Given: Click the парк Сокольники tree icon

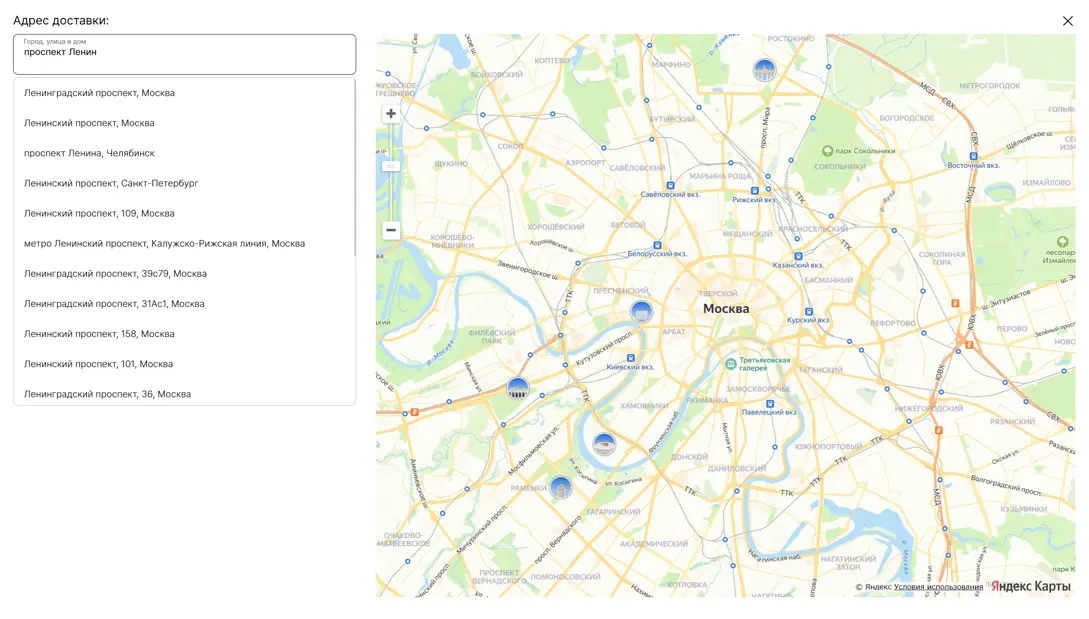Looking at the screenshot, I should (827, 151).
